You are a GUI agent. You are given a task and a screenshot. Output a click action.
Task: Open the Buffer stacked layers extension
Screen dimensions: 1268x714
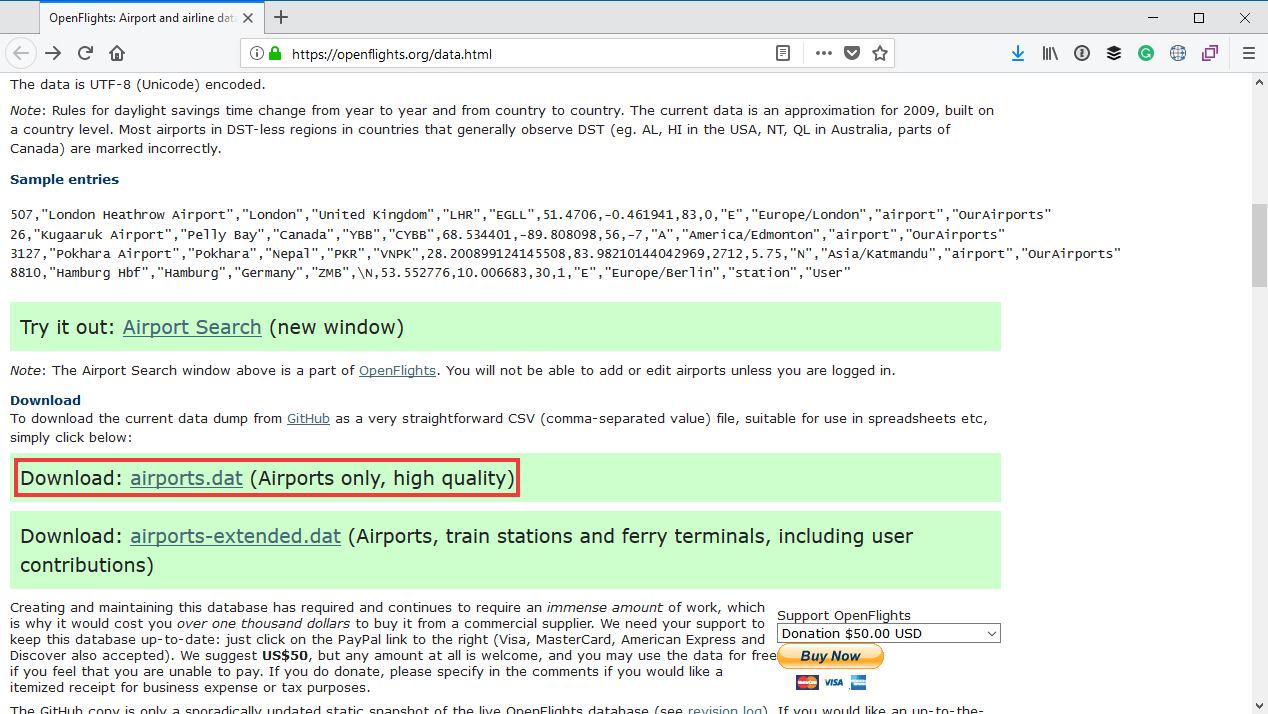1114,54
